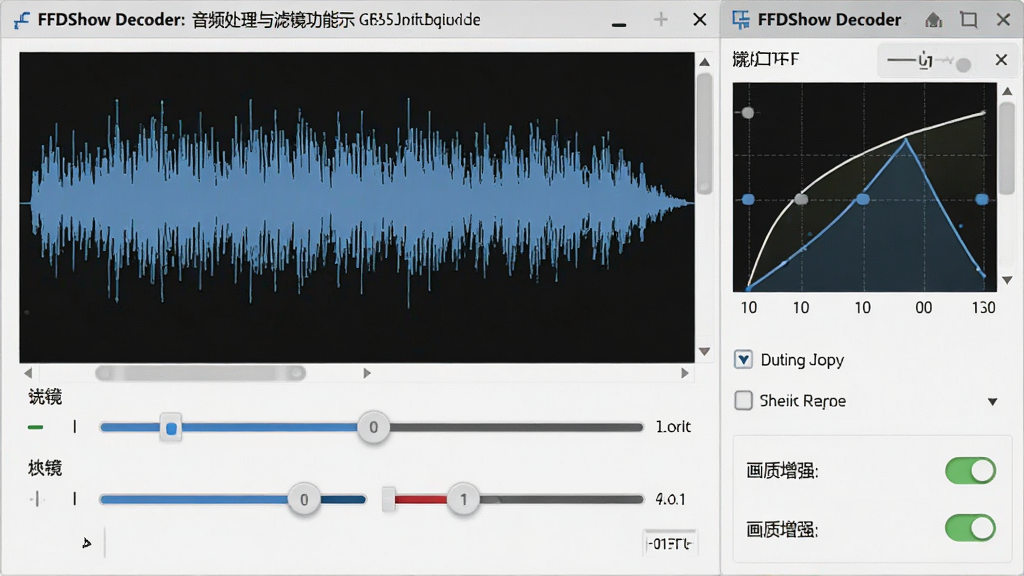
Task: Expand the Sheiic Rarpe dropdown arrow
Action: click(x=993, y=402)
